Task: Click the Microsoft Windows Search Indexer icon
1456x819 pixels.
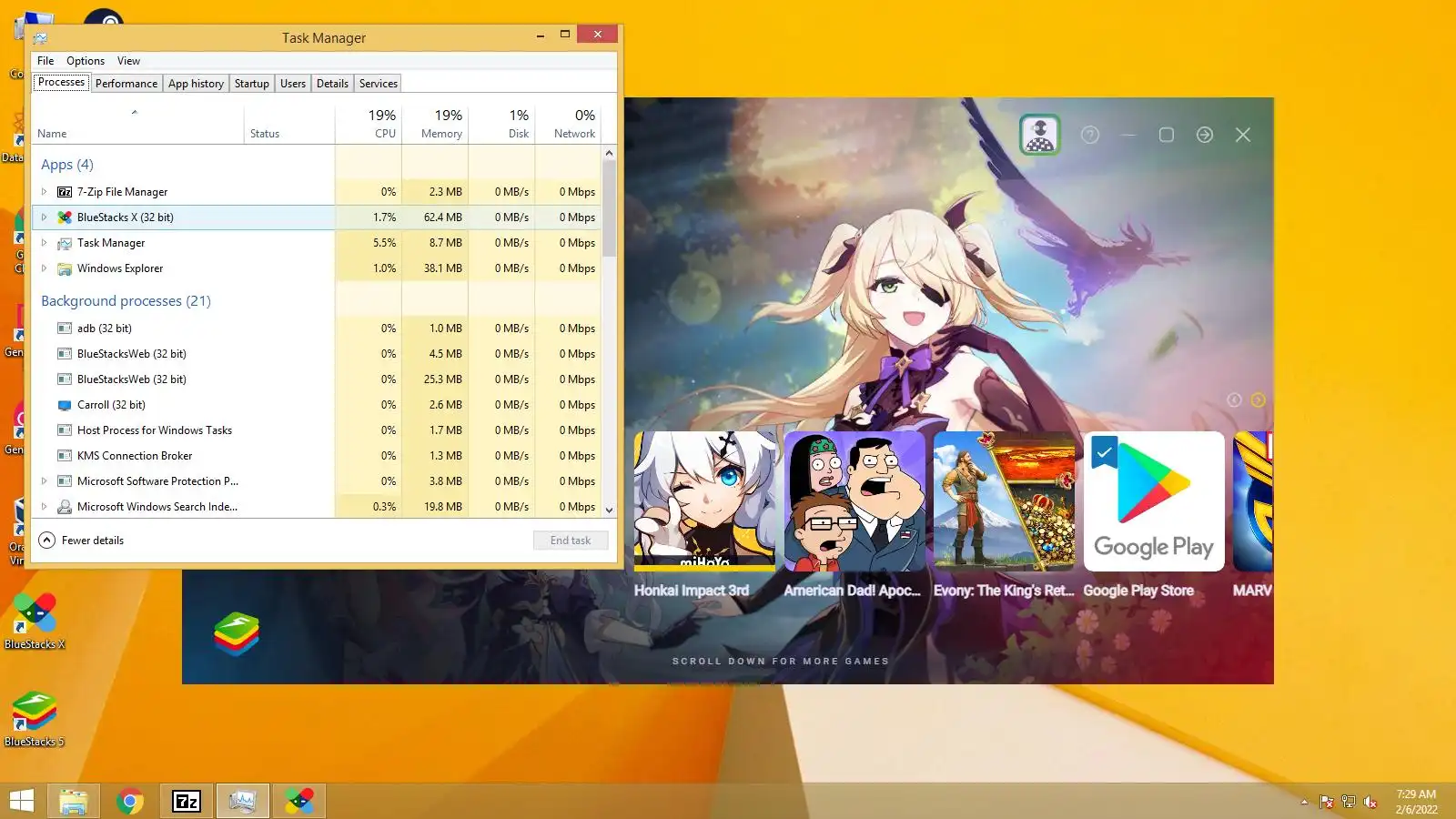Action: (65, 507)
